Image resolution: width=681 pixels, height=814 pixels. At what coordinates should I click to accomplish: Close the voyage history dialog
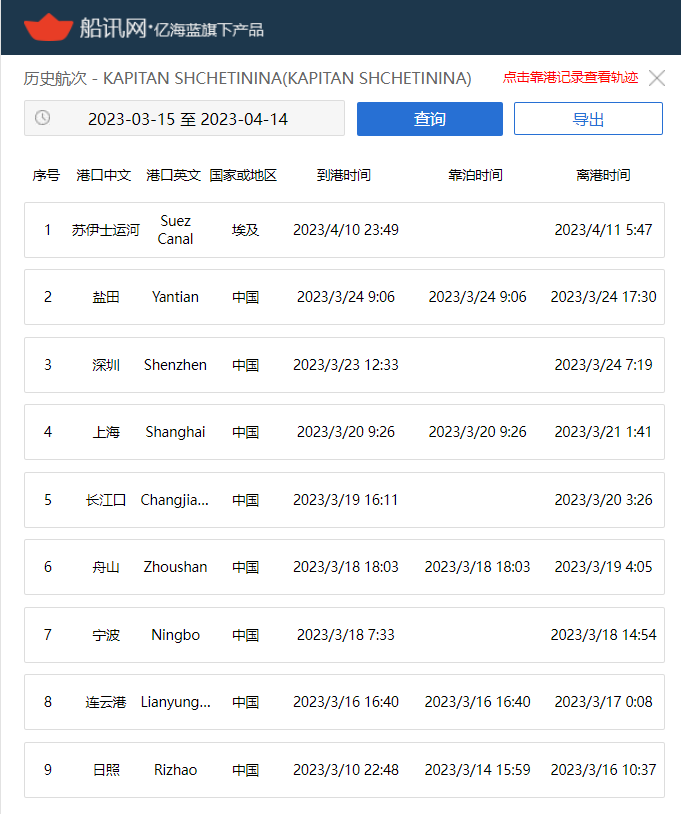pyautogui.click(x=657, y=78)
